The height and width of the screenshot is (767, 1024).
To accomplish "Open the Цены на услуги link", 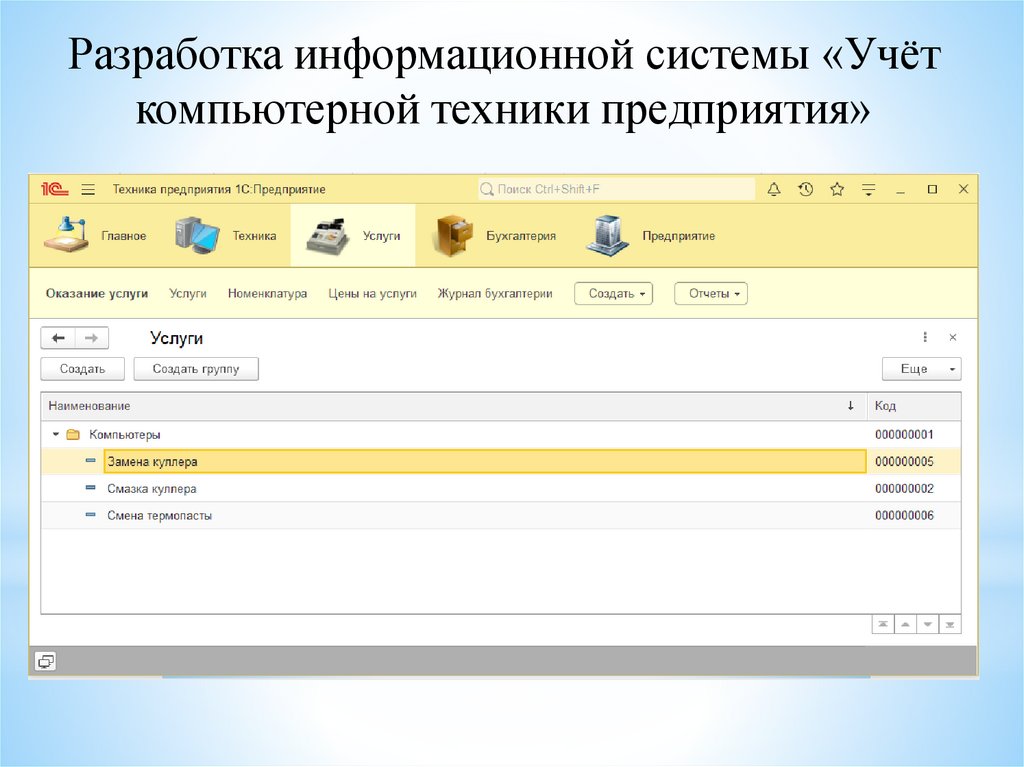I will [x=372, y=294].
